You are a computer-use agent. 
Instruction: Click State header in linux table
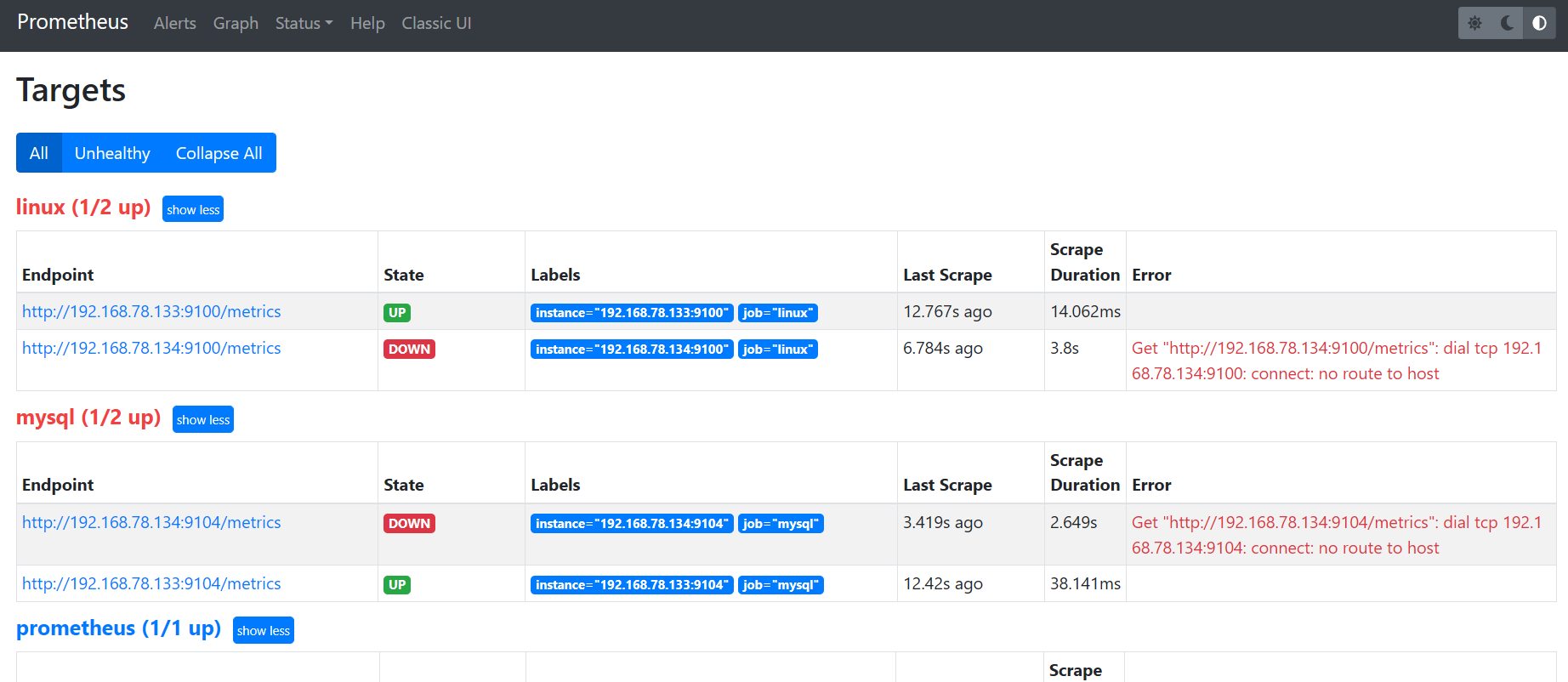(404, 275)
